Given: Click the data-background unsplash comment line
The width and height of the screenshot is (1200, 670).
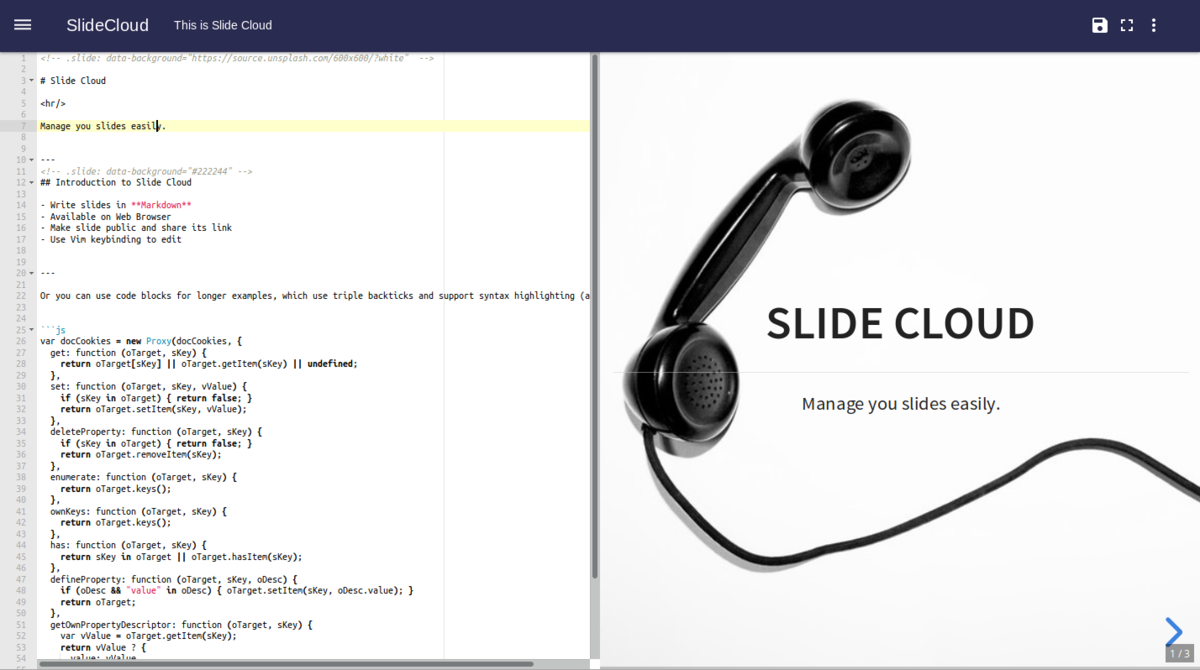Looking at the screenshot, I should click(237, 58).
